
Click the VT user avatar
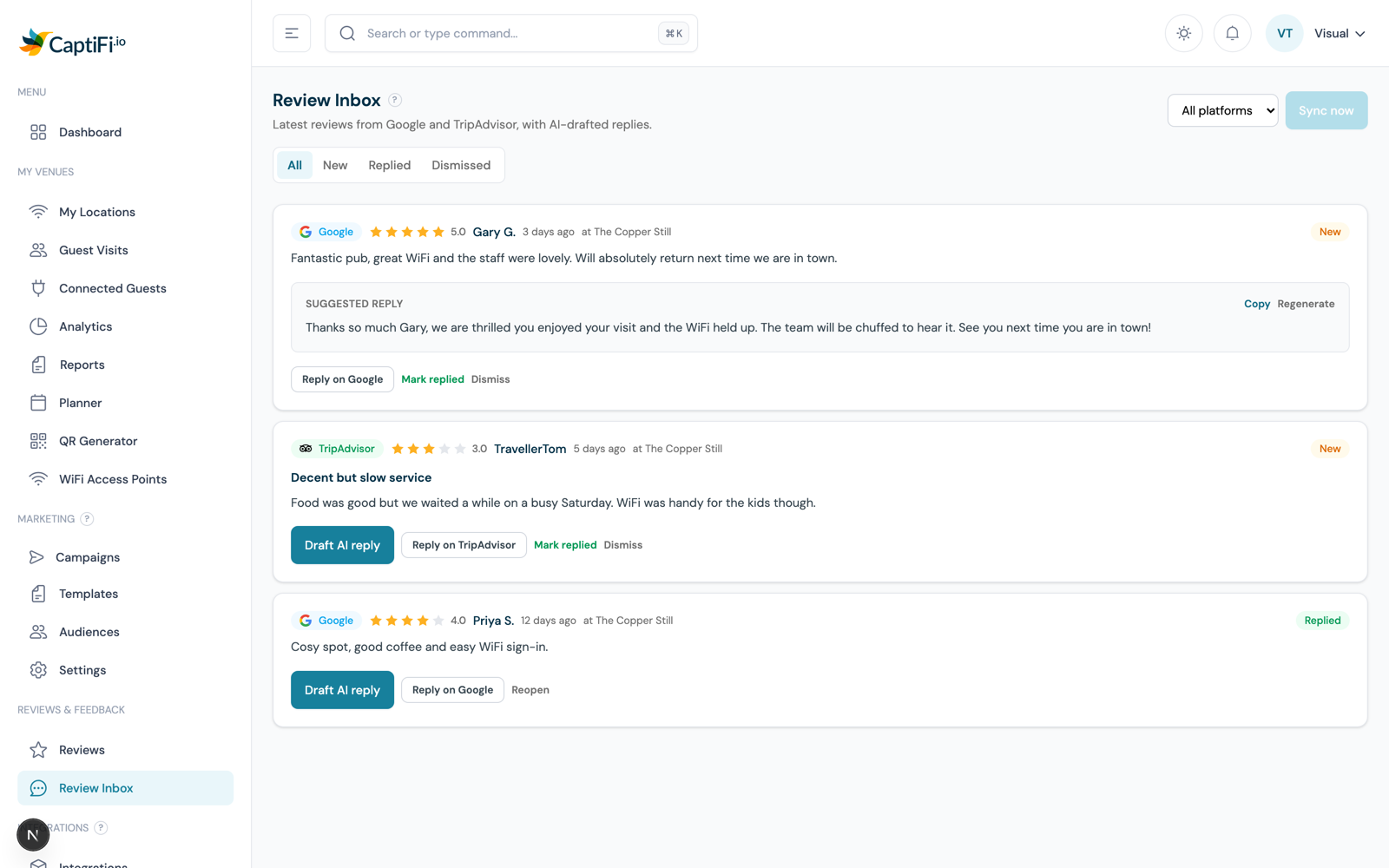tap(1285, 33)
